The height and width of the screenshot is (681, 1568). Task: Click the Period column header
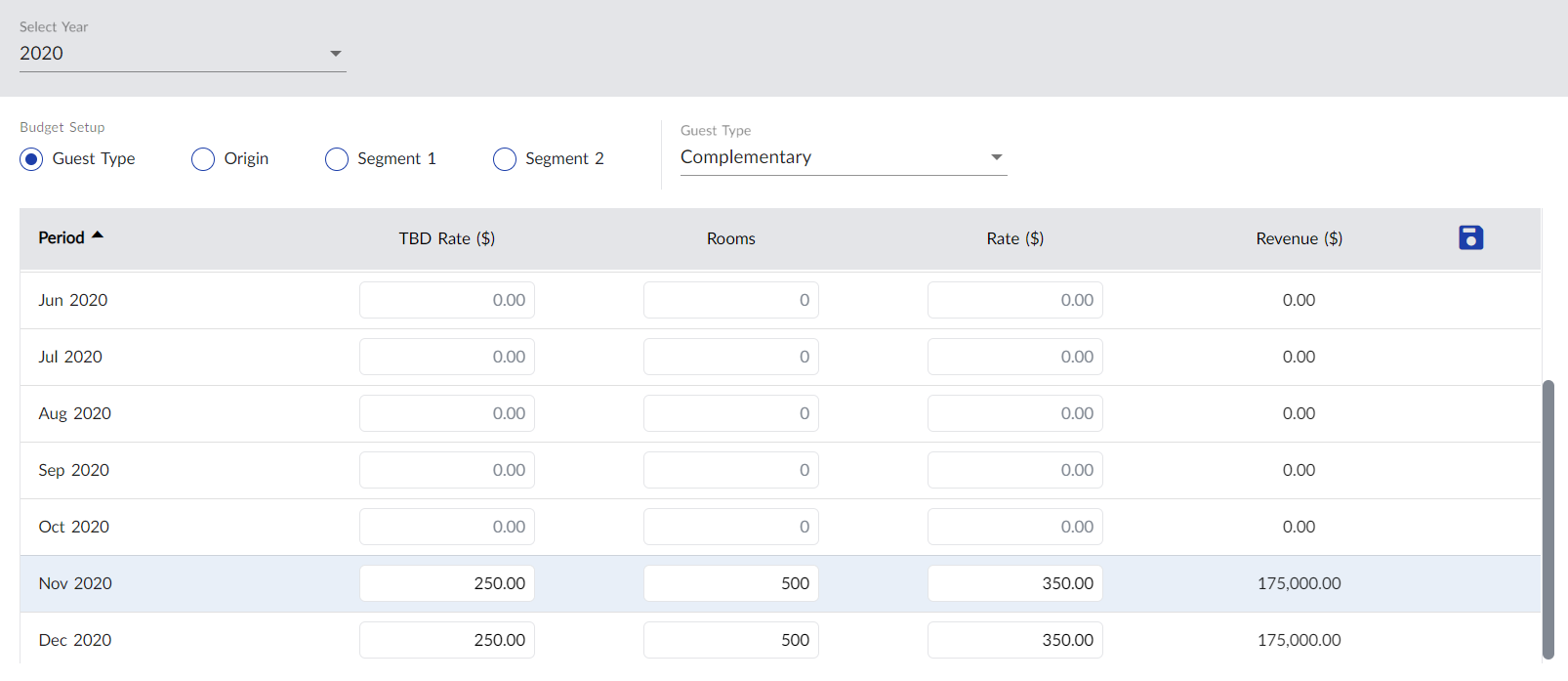point(62,238)
